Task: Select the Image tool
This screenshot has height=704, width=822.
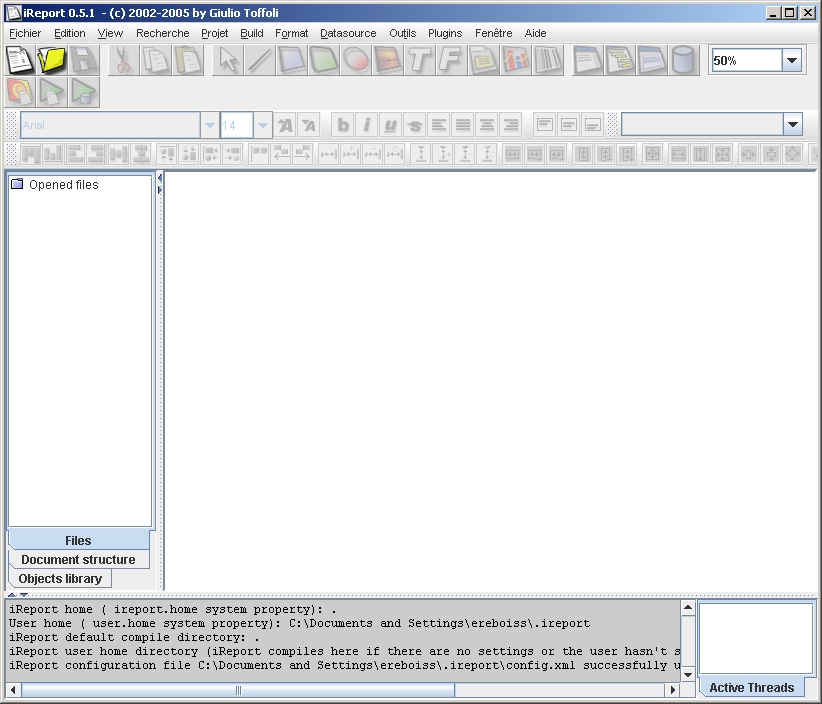Action: (387, 60)
